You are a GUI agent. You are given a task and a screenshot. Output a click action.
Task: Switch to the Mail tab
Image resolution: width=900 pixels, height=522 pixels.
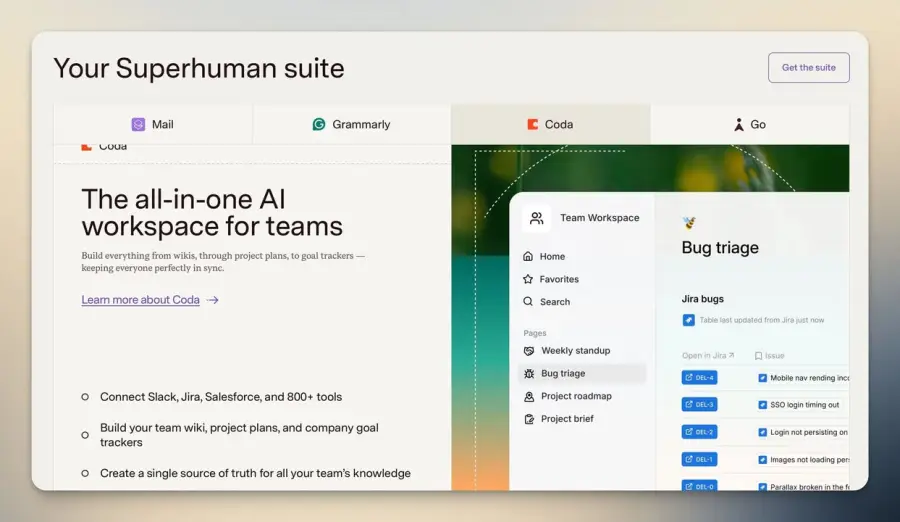coord(153,125)
